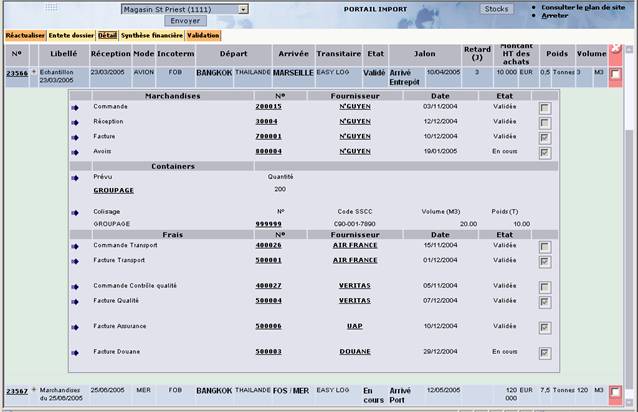Screen dimensions: 638x412
Task: Click the red X icon in header
Action: [x=616, y=48]
